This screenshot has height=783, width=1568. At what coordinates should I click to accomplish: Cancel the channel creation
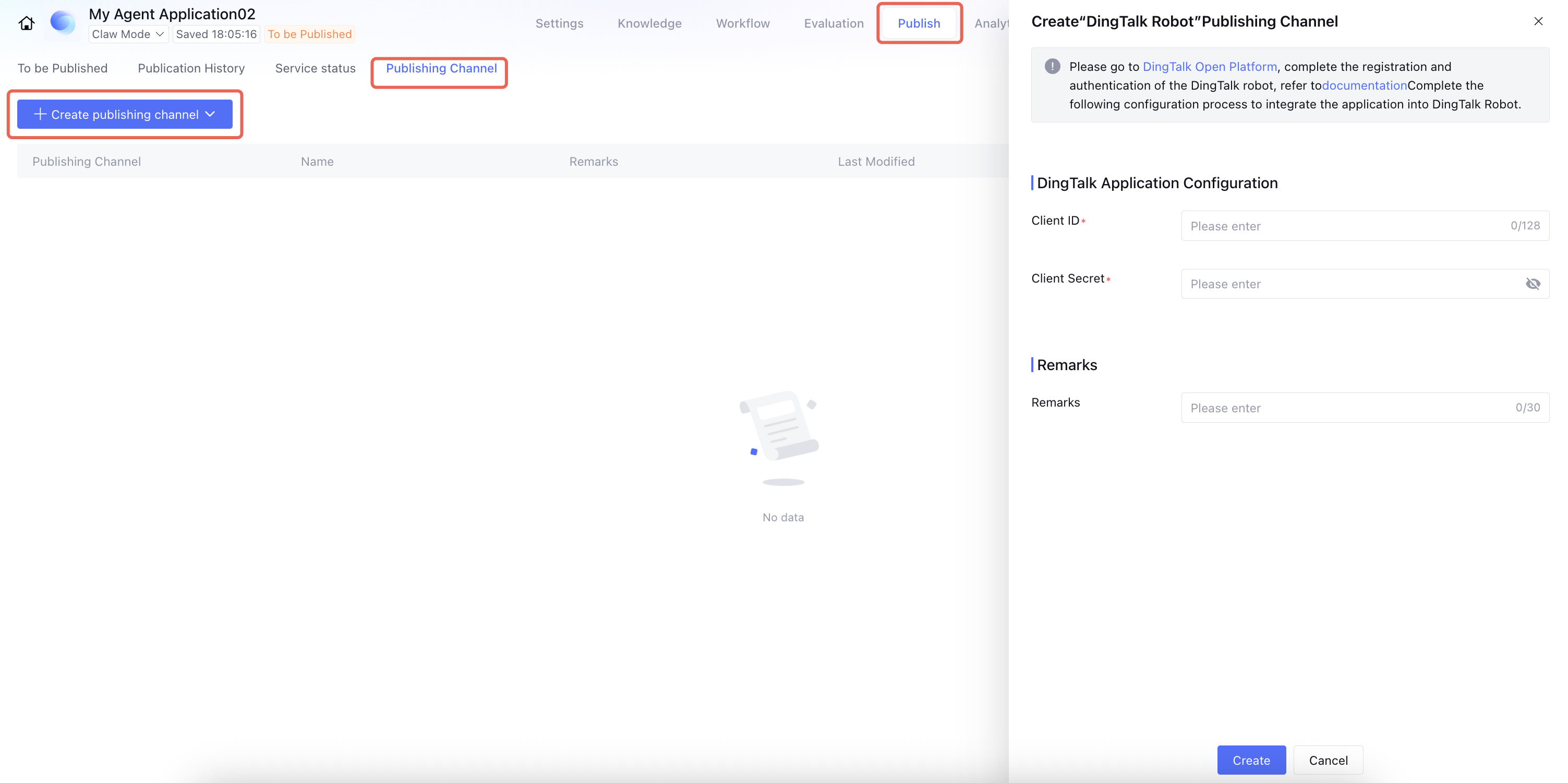click(1328, 760)
